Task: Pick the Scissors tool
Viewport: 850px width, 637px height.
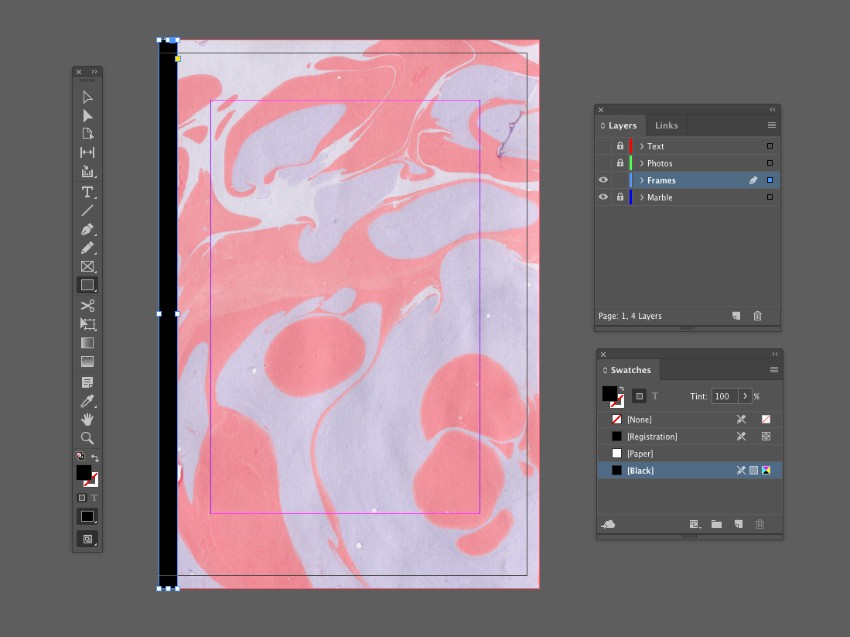Action: coord(87,304)
